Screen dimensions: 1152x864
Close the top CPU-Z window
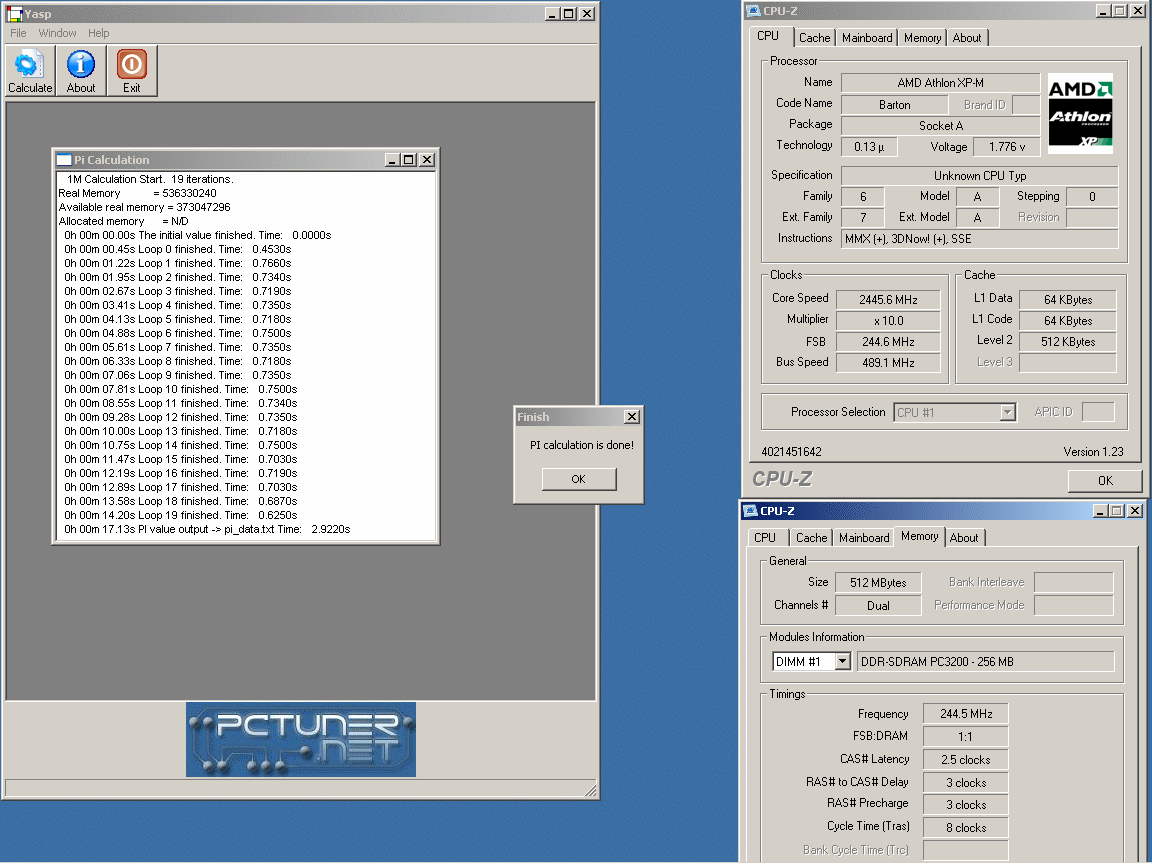[x=1138, y=10]
